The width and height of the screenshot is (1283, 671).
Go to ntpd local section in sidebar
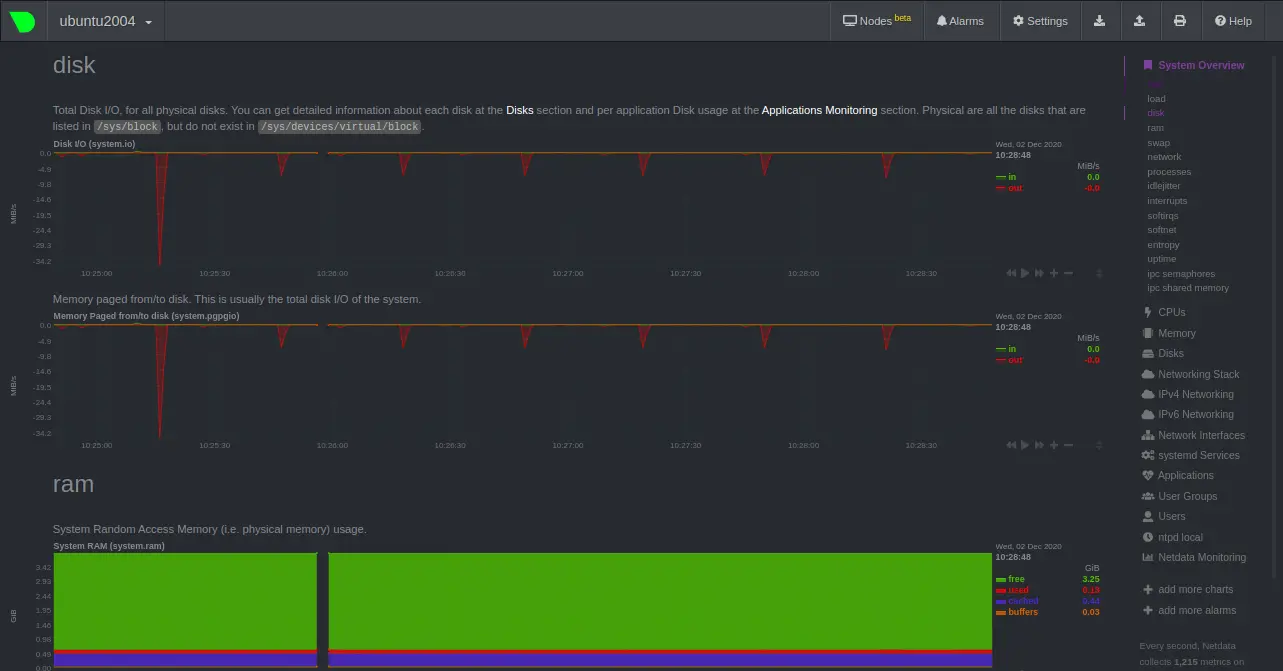pos(1180,537)
